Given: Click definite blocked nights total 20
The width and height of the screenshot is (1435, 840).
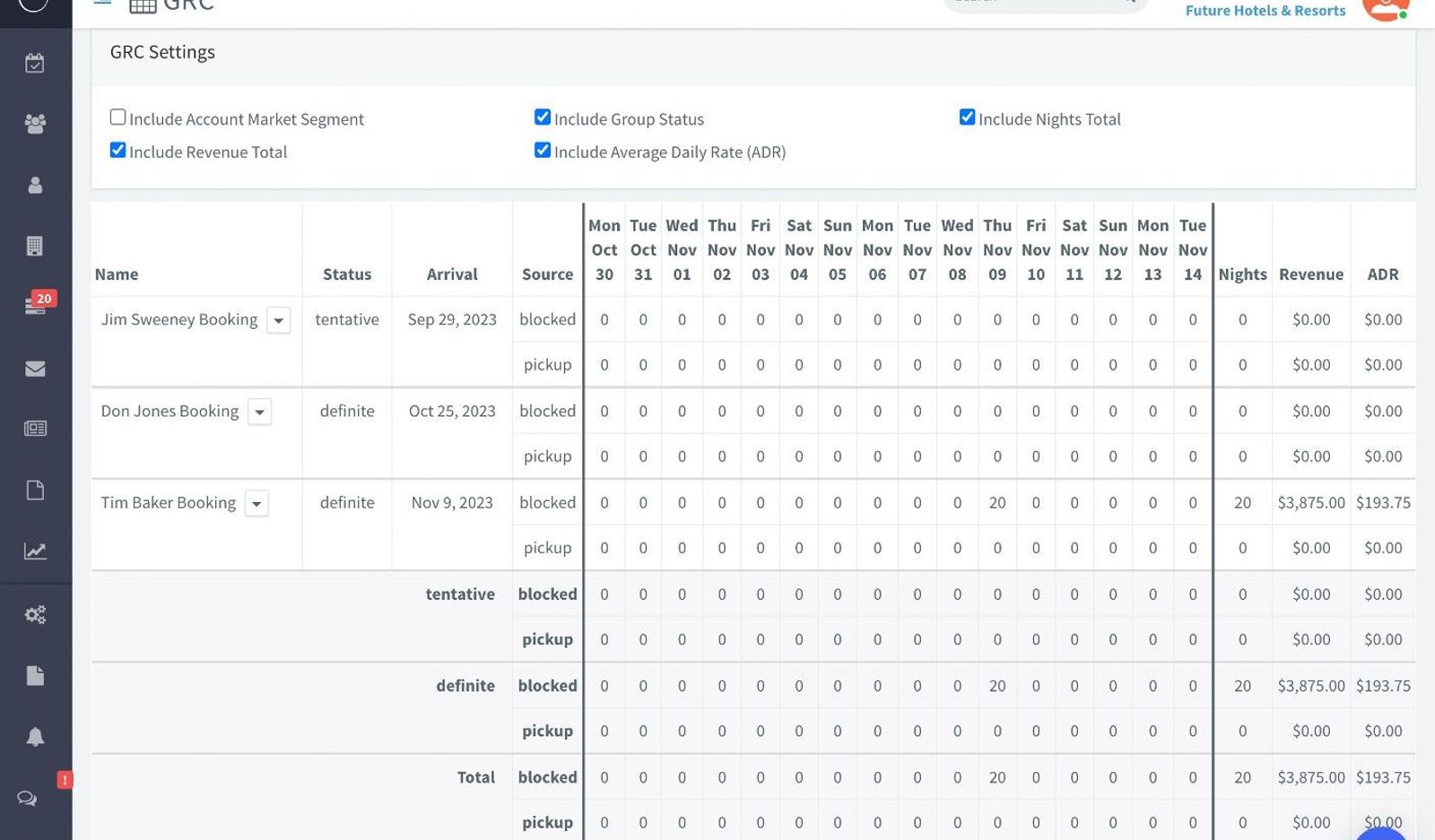Looking at the screenshot, I should 1242,686.
